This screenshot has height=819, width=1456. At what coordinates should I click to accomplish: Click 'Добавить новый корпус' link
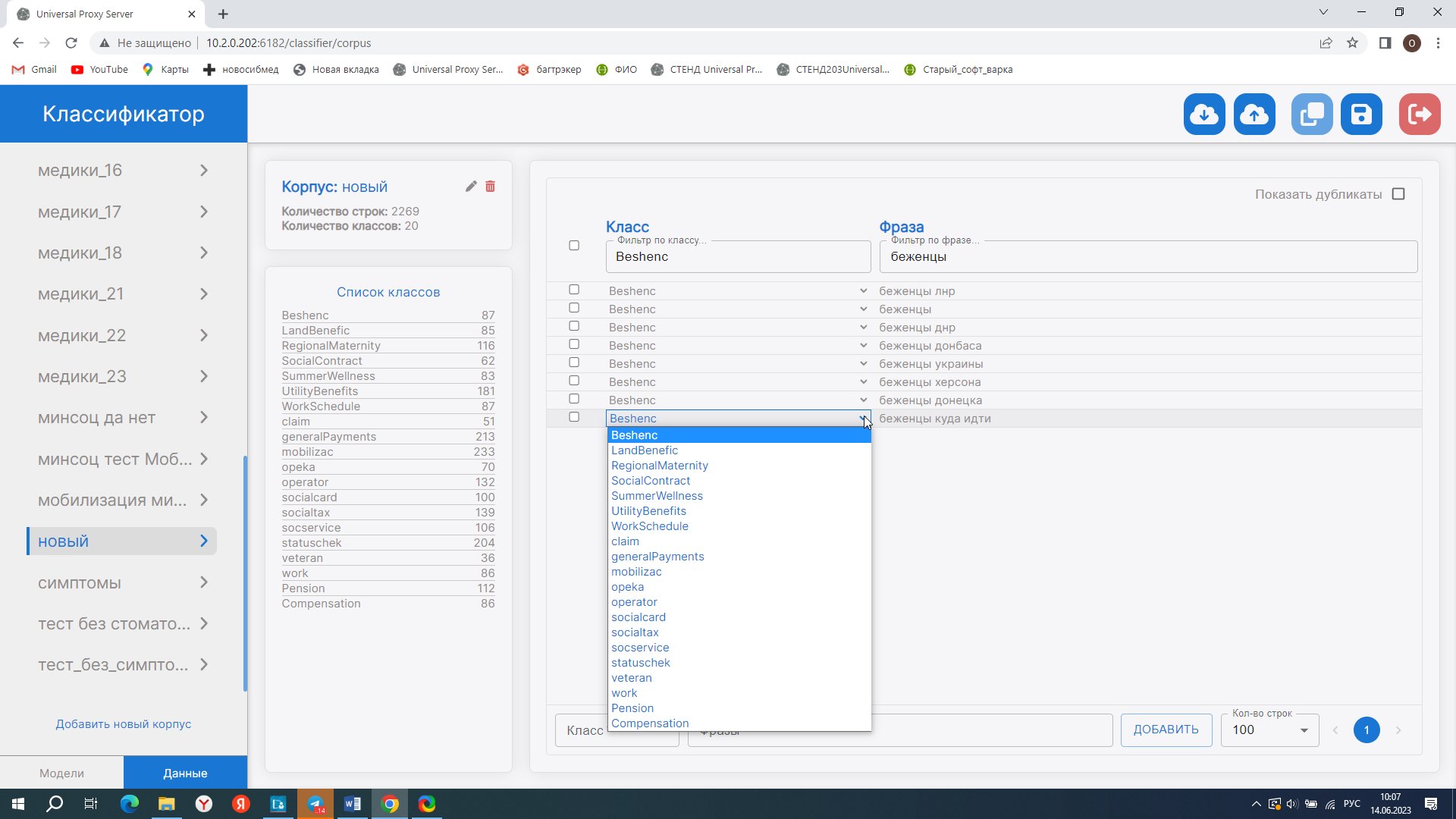coord(123,724)
